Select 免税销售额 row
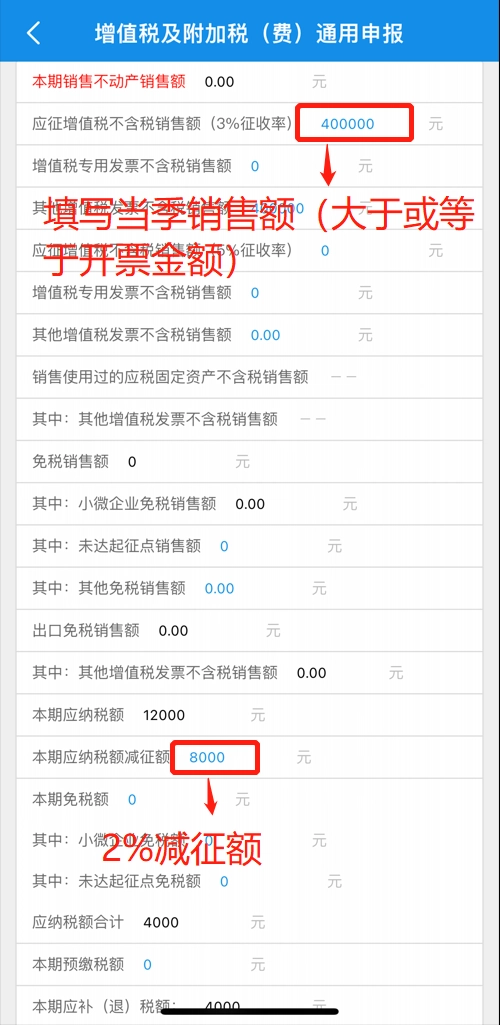Screen dimensions: 500x1025 [x=250, y=462]
